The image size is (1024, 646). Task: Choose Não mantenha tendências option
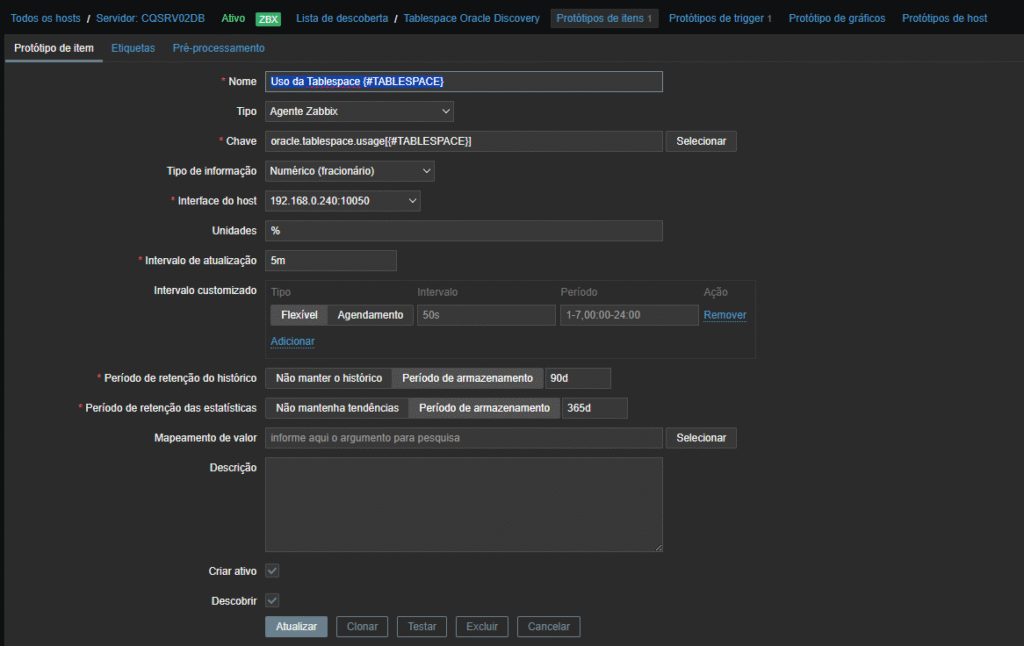pos(337,408)
